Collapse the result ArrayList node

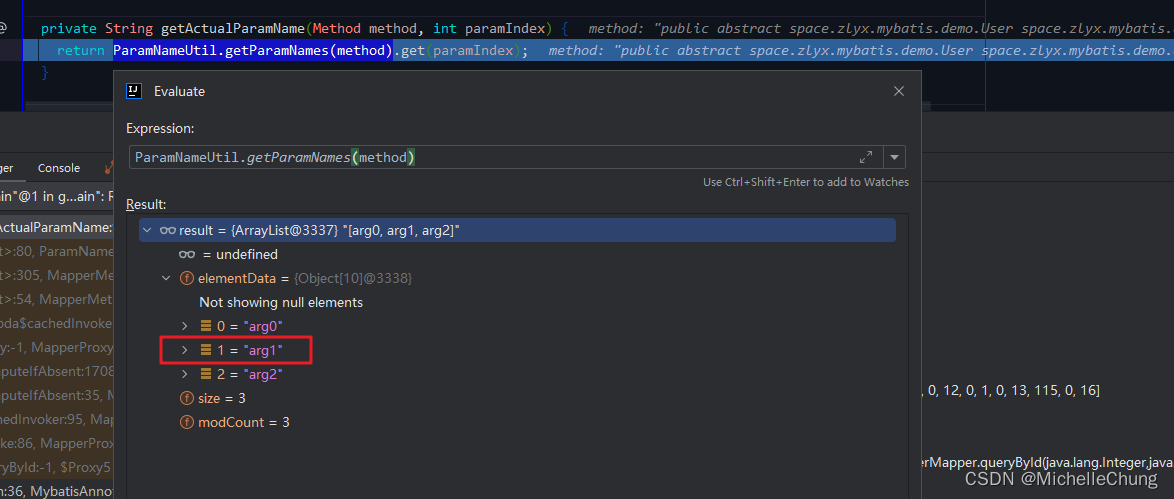148,231
